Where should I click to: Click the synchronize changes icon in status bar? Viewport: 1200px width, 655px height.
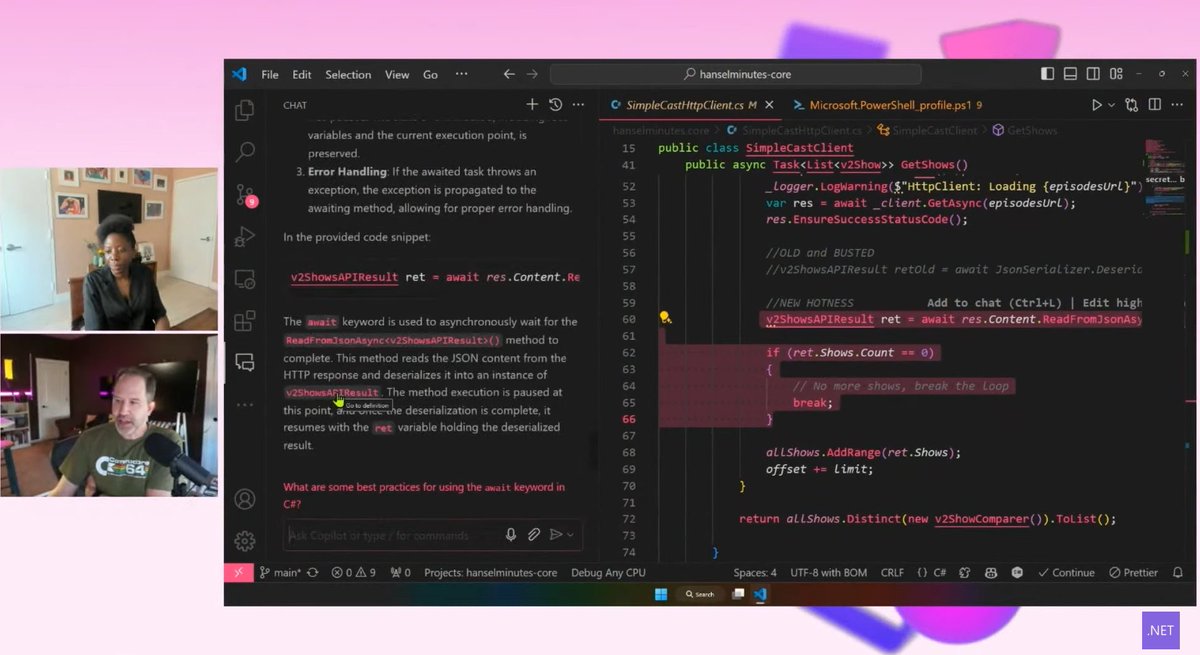tap(313, 573)
